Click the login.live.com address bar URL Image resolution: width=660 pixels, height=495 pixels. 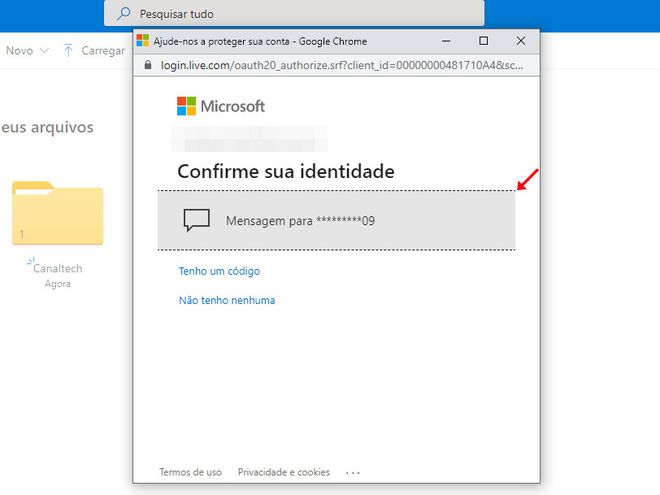[x=341, y=65]
